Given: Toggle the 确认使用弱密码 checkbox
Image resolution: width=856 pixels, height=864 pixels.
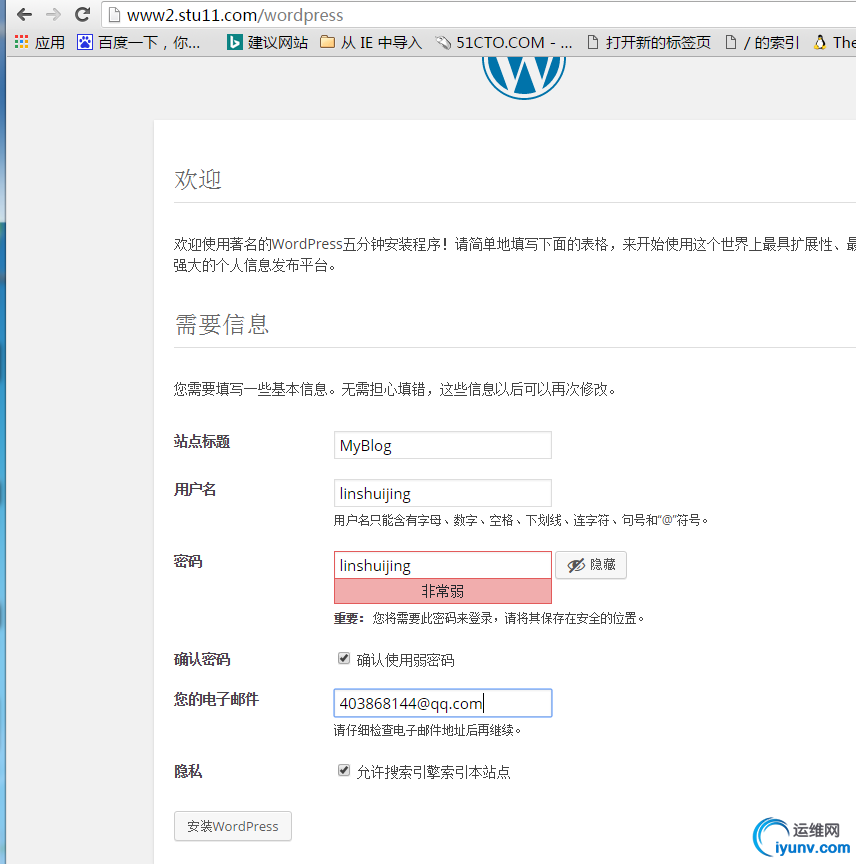Looking at the screenshot, I should pyautogui.click(x=344, y=658).
